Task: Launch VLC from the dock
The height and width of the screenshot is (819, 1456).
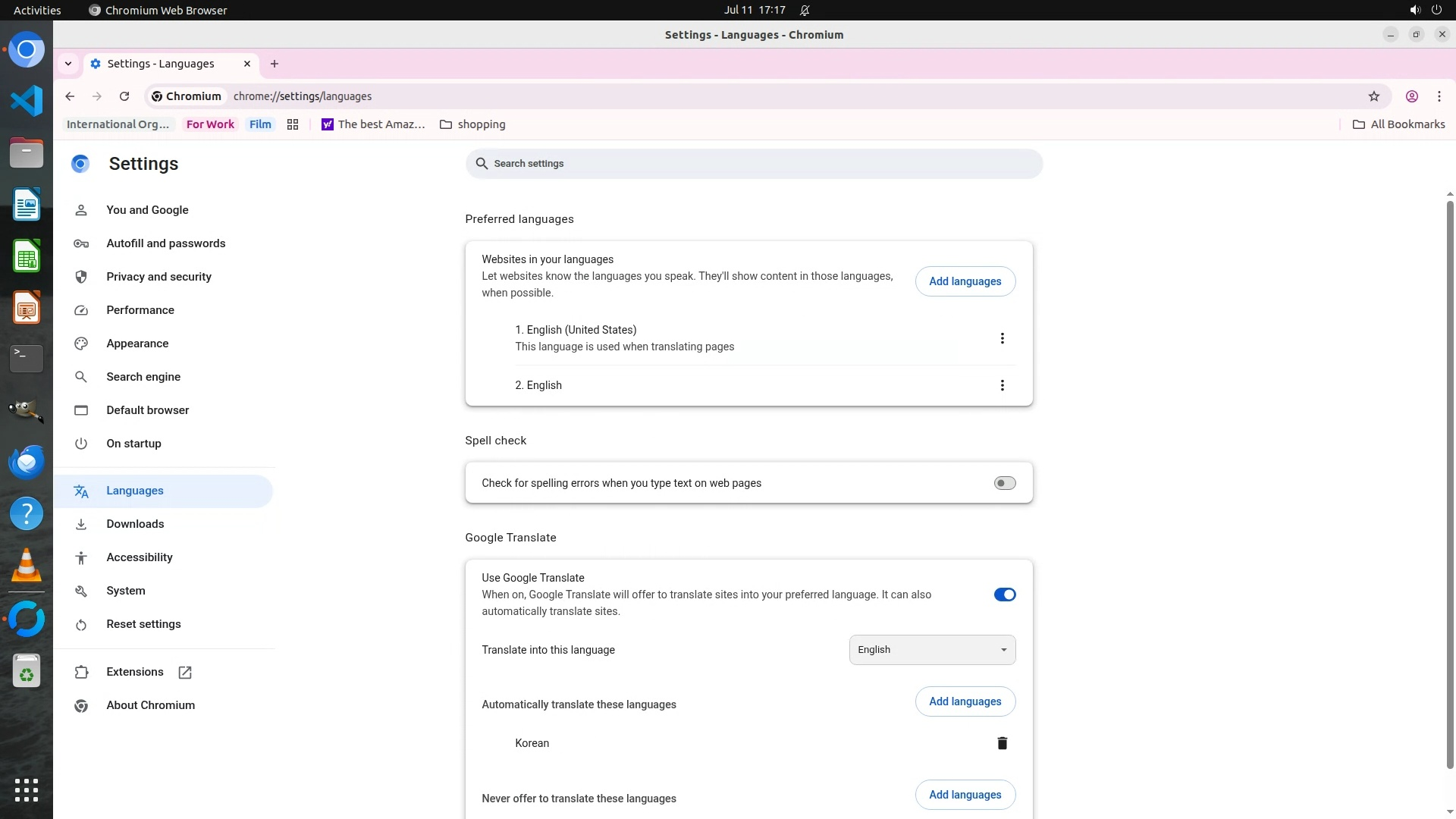Action: coord(27,565)
